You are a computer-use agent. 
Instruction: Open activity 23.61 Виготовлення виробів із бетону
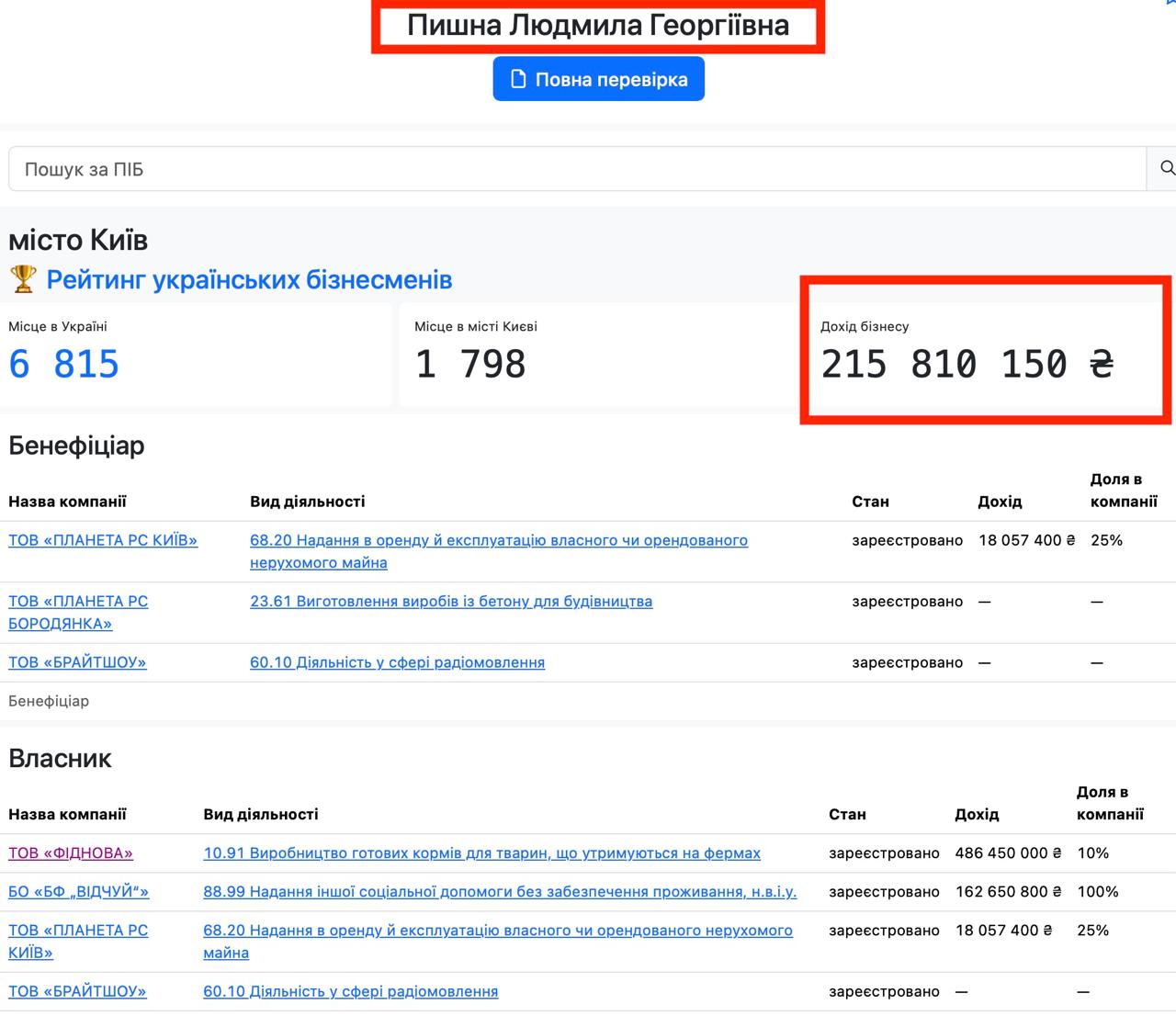[451, 602]
